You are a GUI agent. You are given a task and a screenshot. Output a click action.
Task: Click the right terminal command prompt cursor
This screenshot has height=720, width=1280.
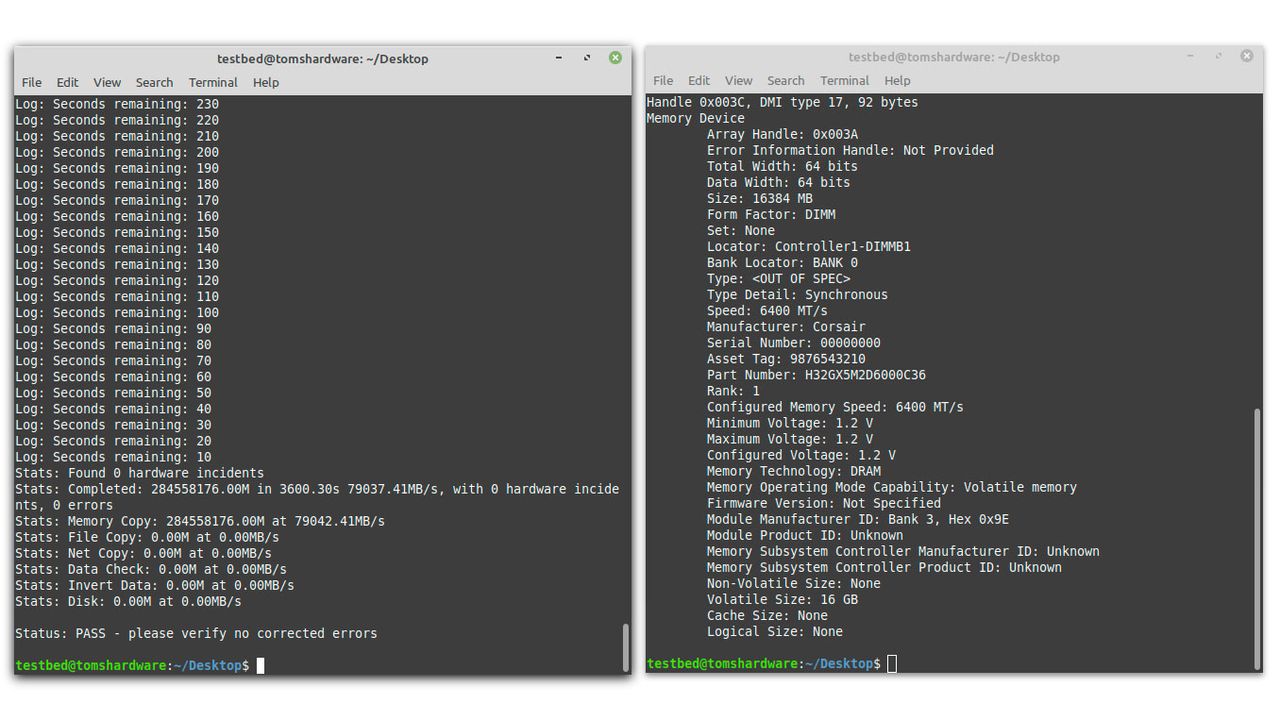(892, 664)
